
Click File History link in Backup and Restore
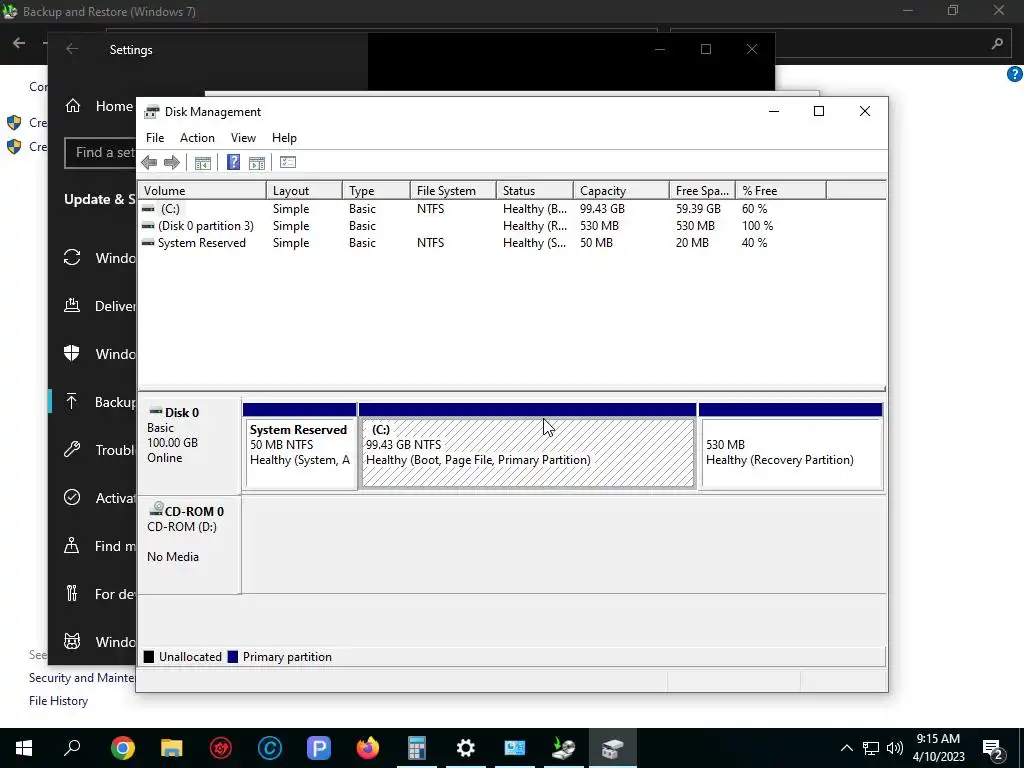coord(58,701)
